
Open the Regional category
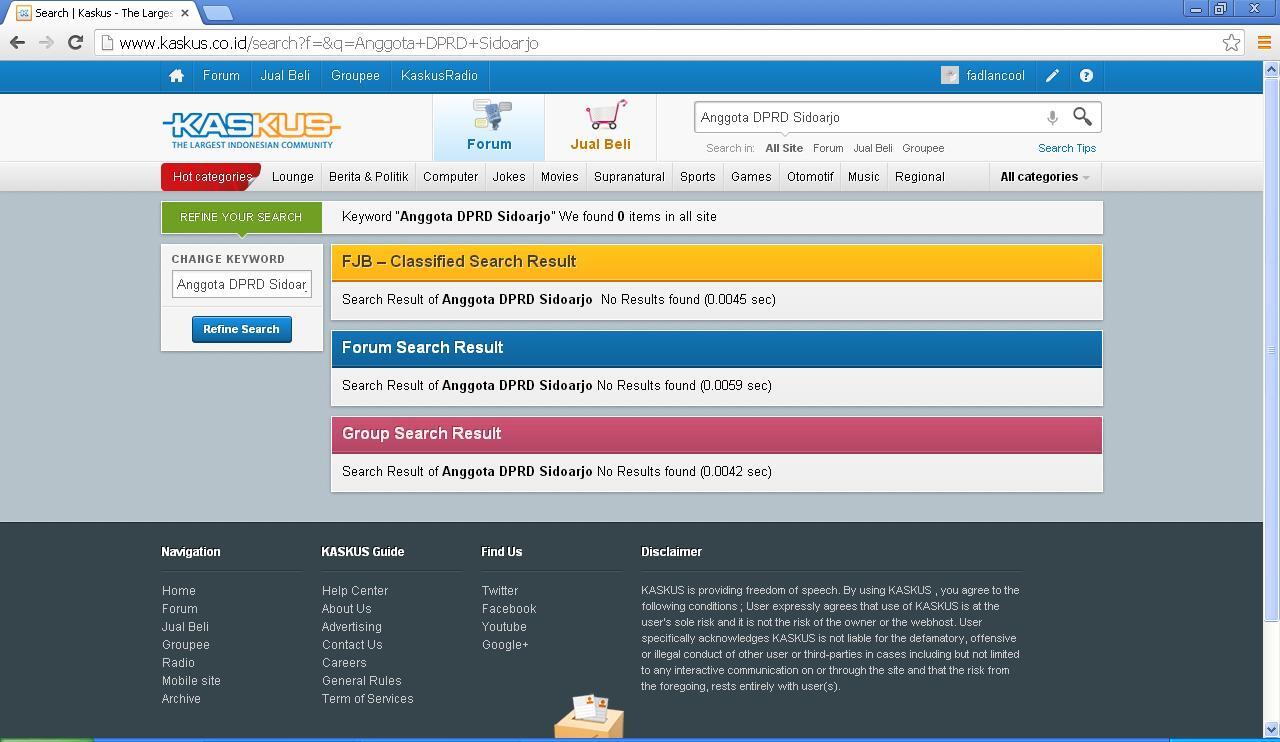tap(919, 177)
